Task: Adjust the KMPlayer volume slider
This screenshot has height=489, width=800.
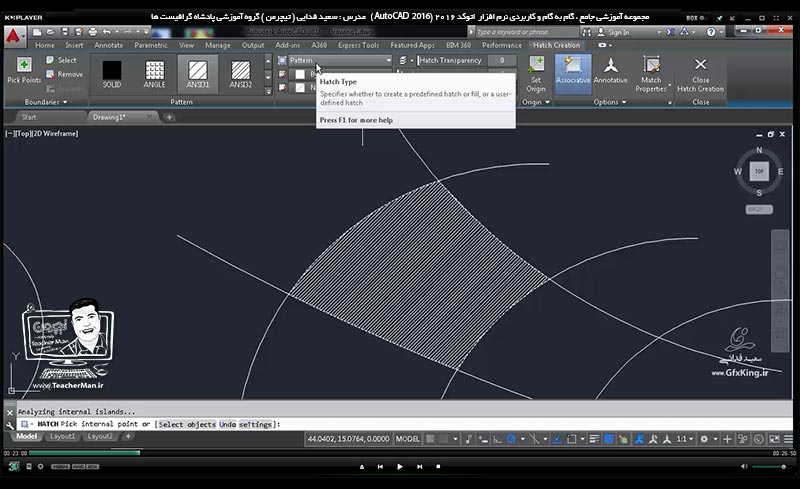Action: [x=769, y=467]
